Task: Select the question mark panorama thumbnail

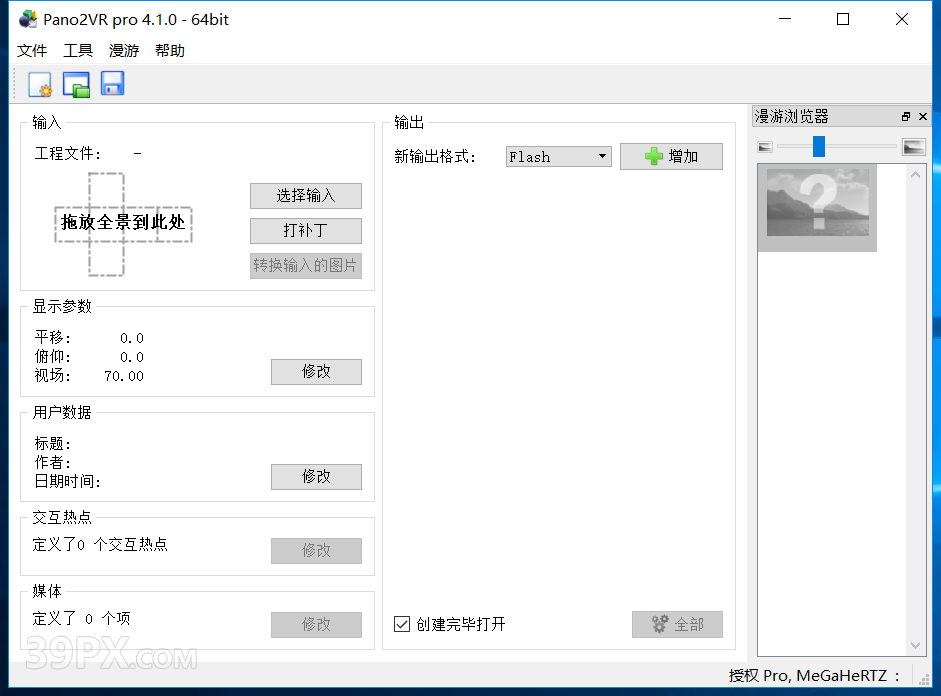Action: 817,208
